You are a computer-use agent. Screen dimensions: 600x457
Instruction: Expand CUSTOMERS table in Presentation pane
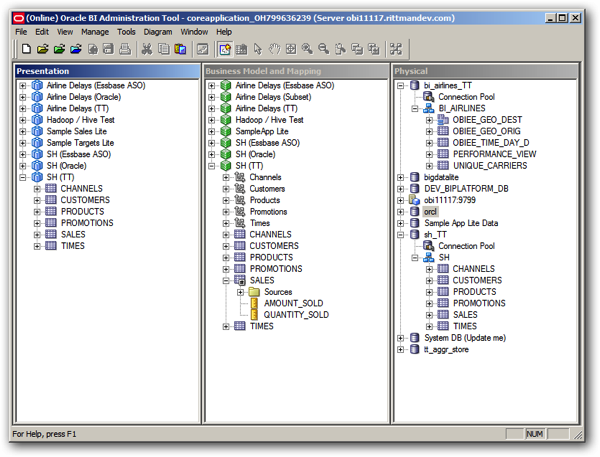pyautogui.click(x=37, y=200)
